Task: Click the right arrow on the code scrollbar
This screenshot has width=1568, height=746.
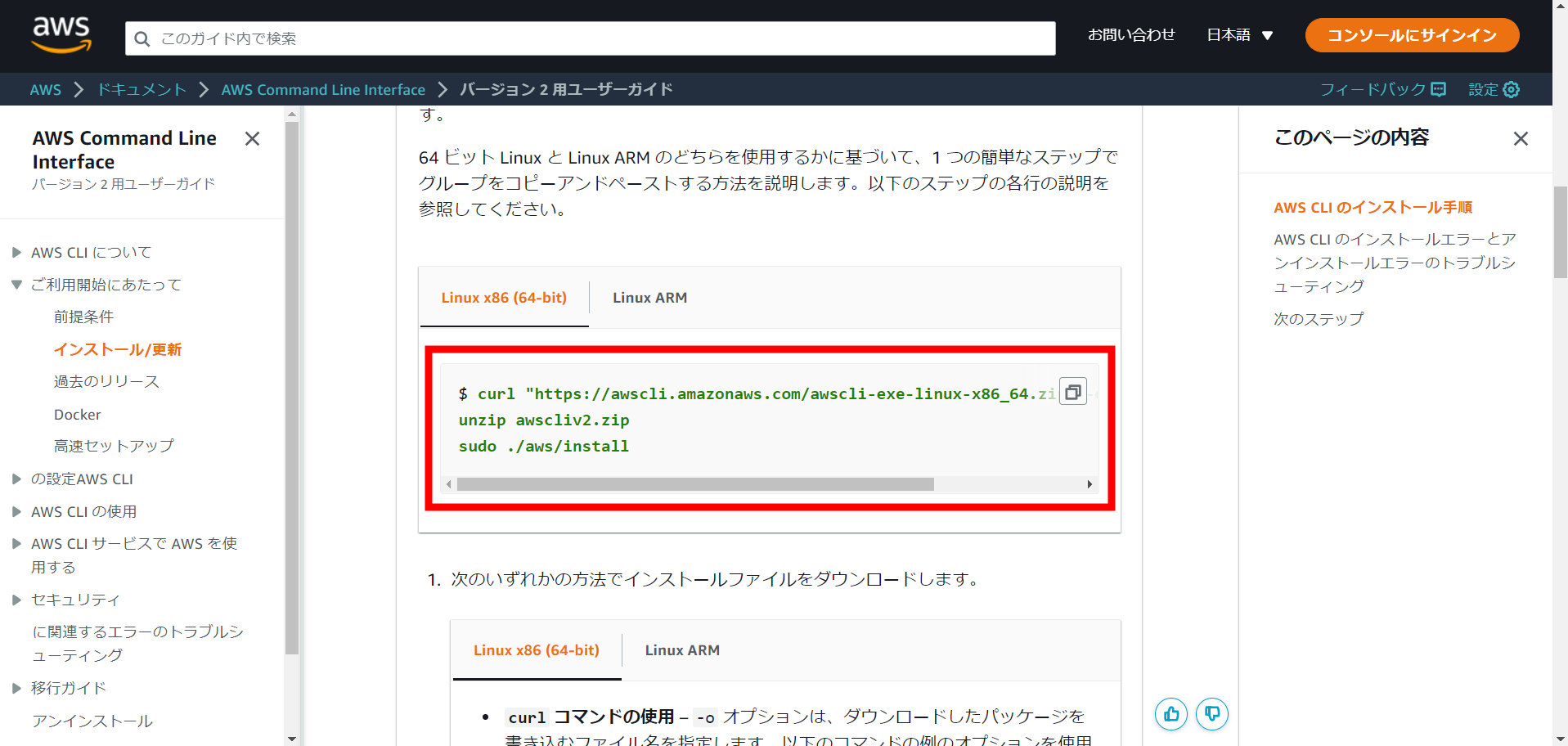Action: 1090,484
